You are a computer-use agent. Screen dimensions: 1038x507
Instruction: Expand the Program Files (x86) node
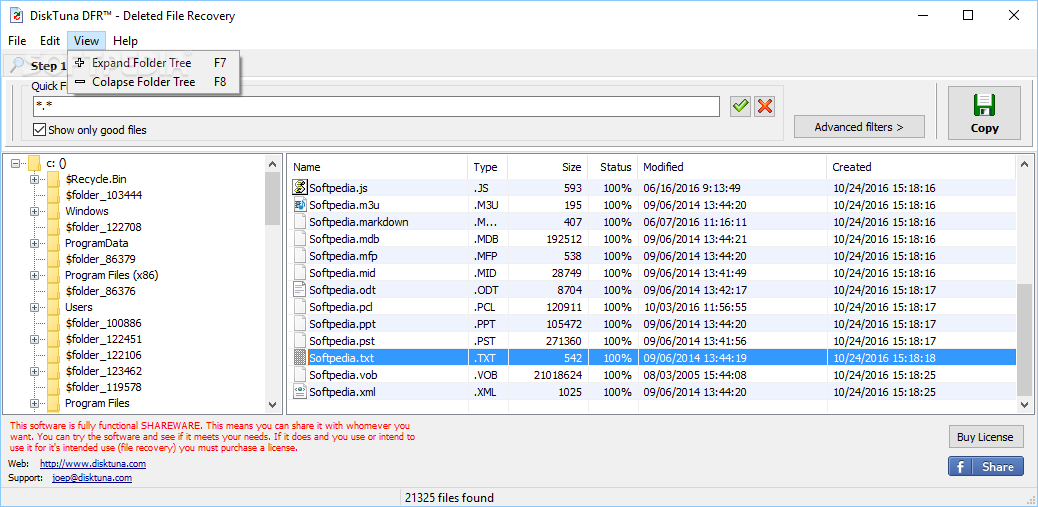point(34,275)
